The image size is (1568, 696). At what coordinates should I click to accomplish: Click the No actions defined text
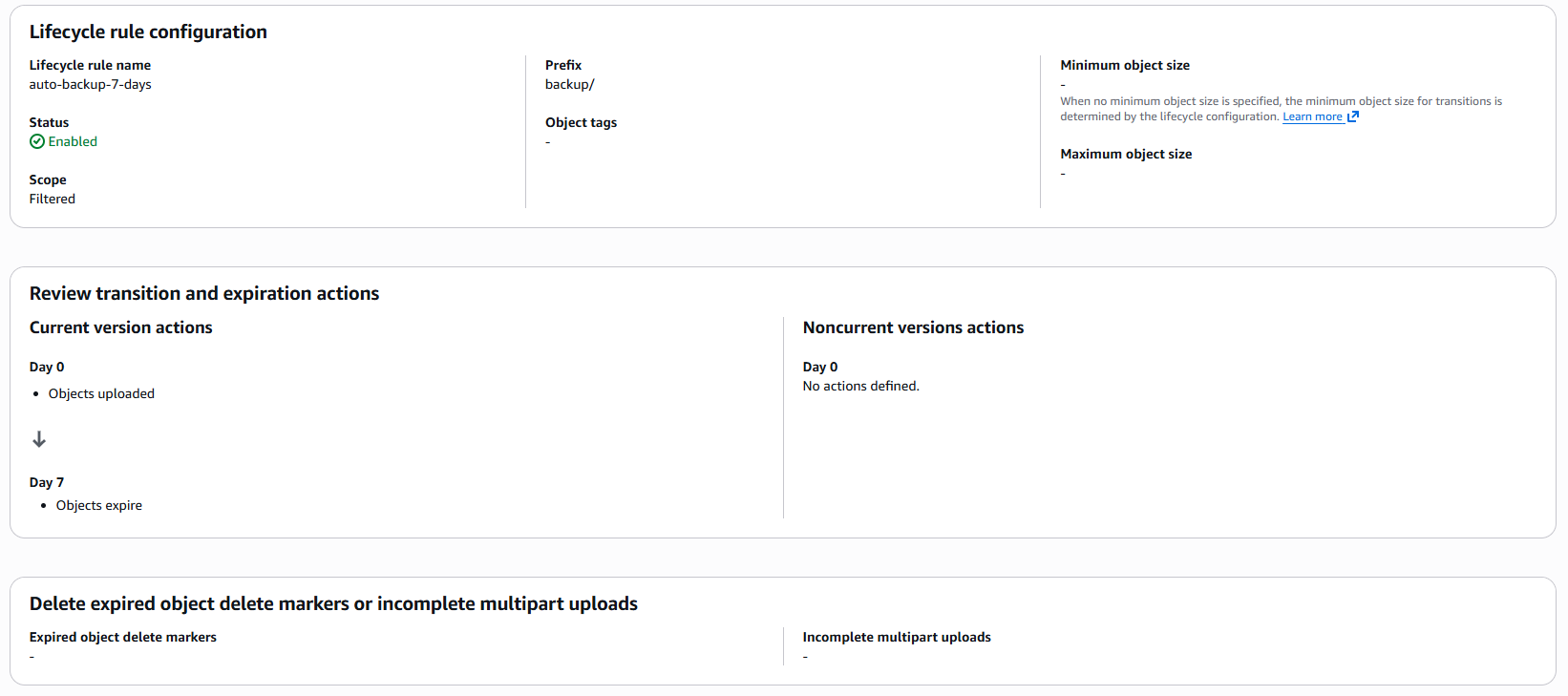860,386
